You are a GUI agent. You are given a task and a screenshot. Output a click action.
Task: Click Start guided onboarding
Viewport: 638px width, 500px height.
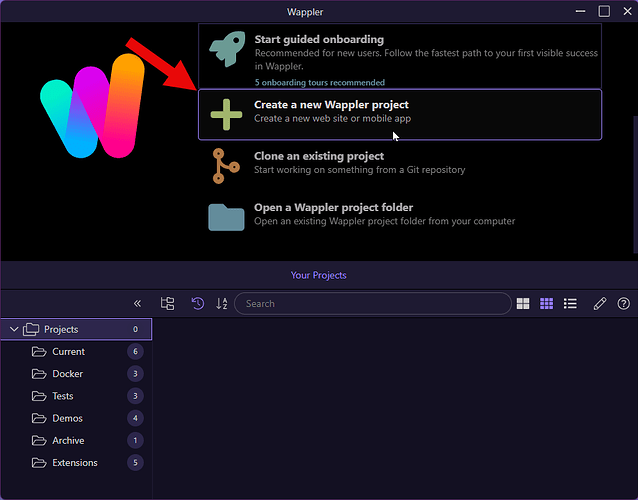pos(400,56)
